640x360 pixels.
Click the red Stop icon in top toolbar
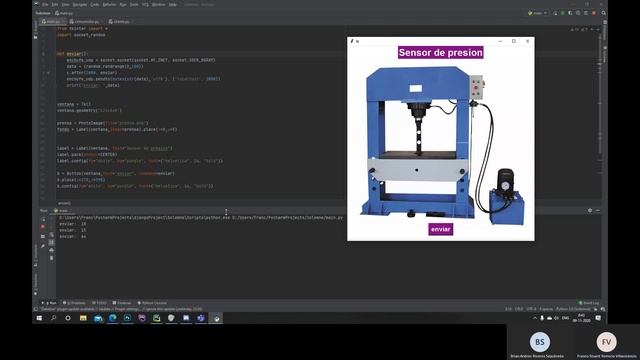(x=594, y=13)
